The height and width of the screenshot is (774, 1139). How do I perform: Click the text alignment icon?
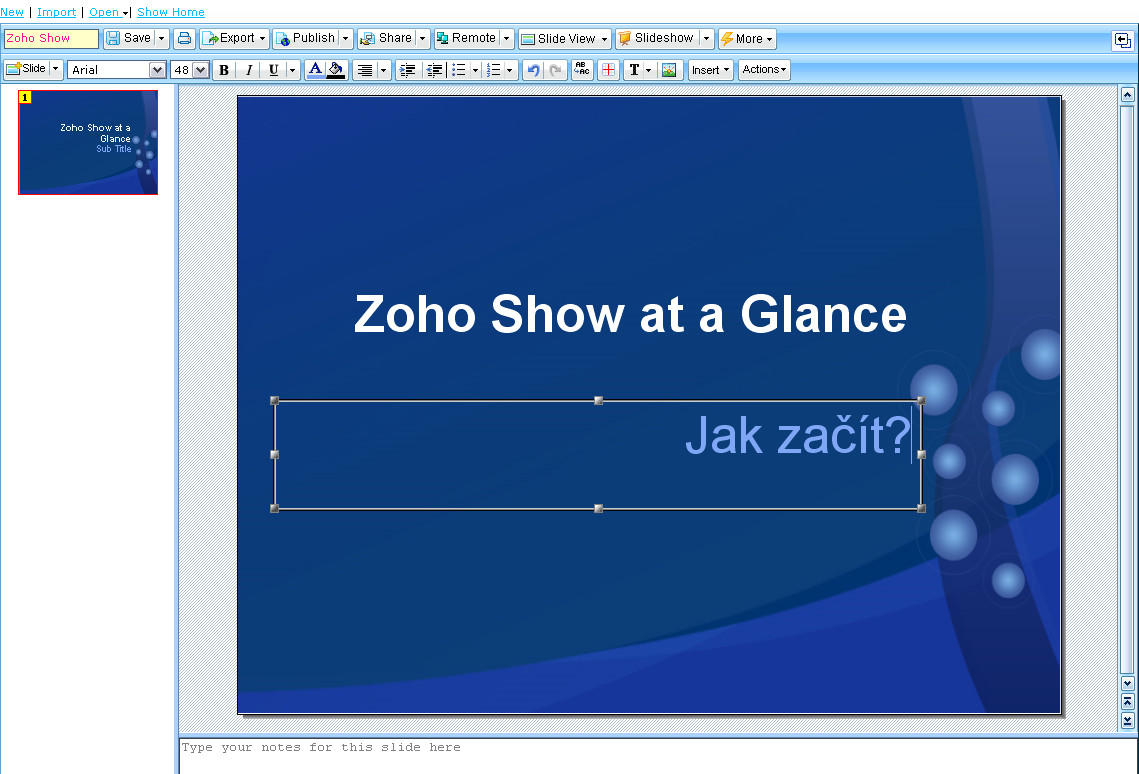tap(365, 70)
